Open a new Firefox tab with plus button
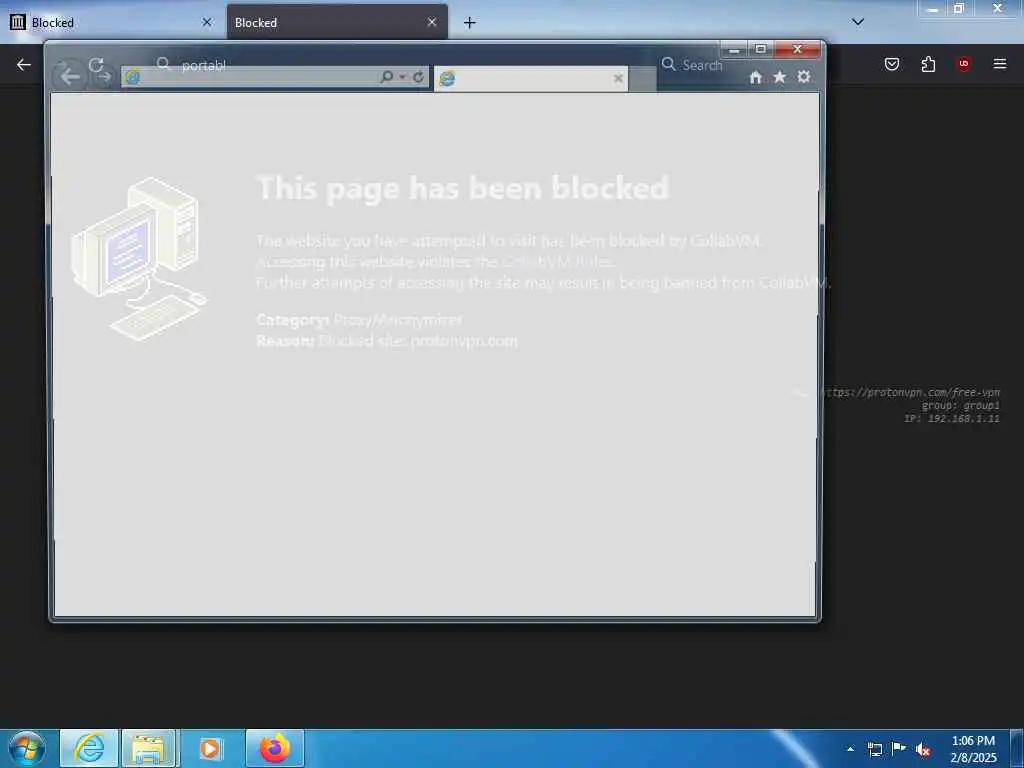This screenshot has height=768, width=1024. [470, 23]
